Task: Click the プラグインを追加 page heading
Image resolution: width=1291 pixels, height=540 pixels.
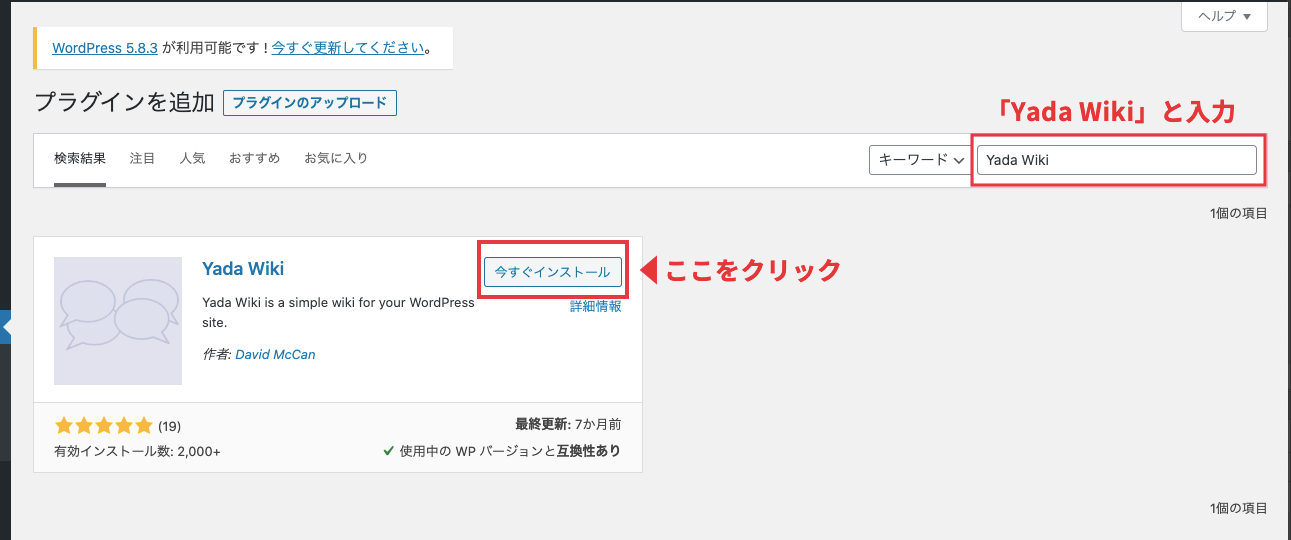Action: [124, 102]
